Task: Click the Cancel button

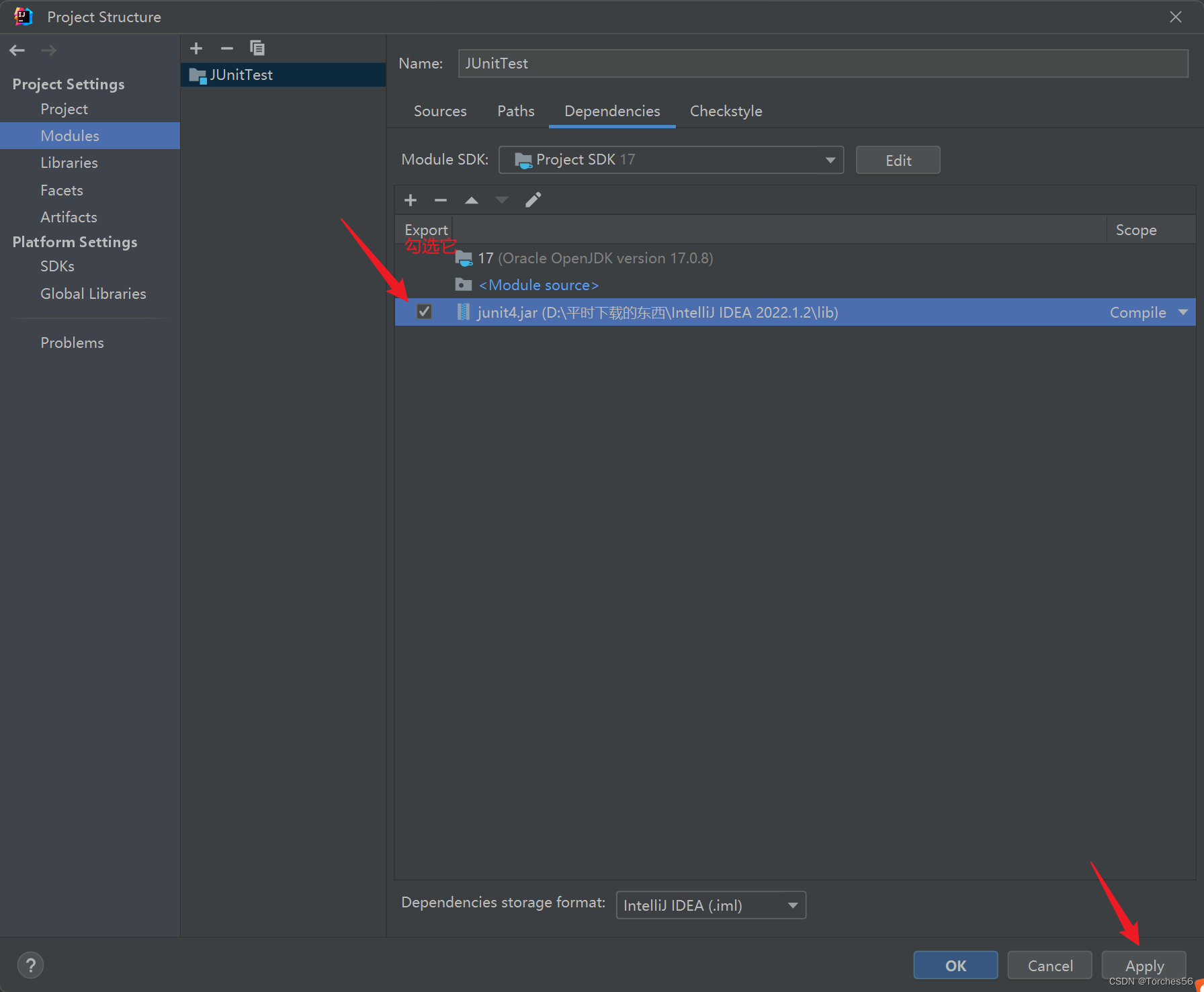Action: tap(1050, 966)
